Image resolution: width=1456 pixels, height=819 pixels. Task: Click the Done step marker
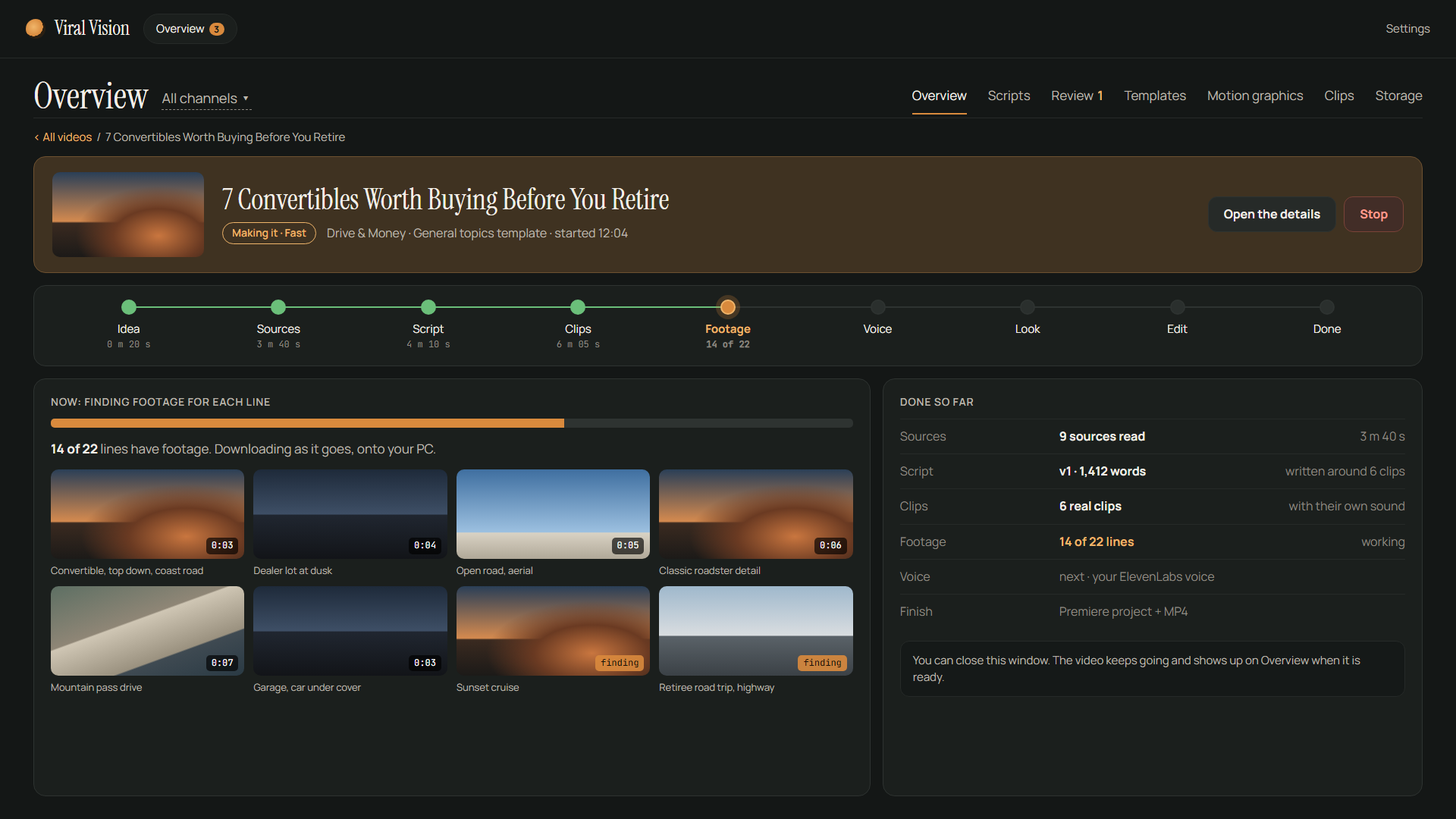pyautogui.click(x=1327, y=307)
